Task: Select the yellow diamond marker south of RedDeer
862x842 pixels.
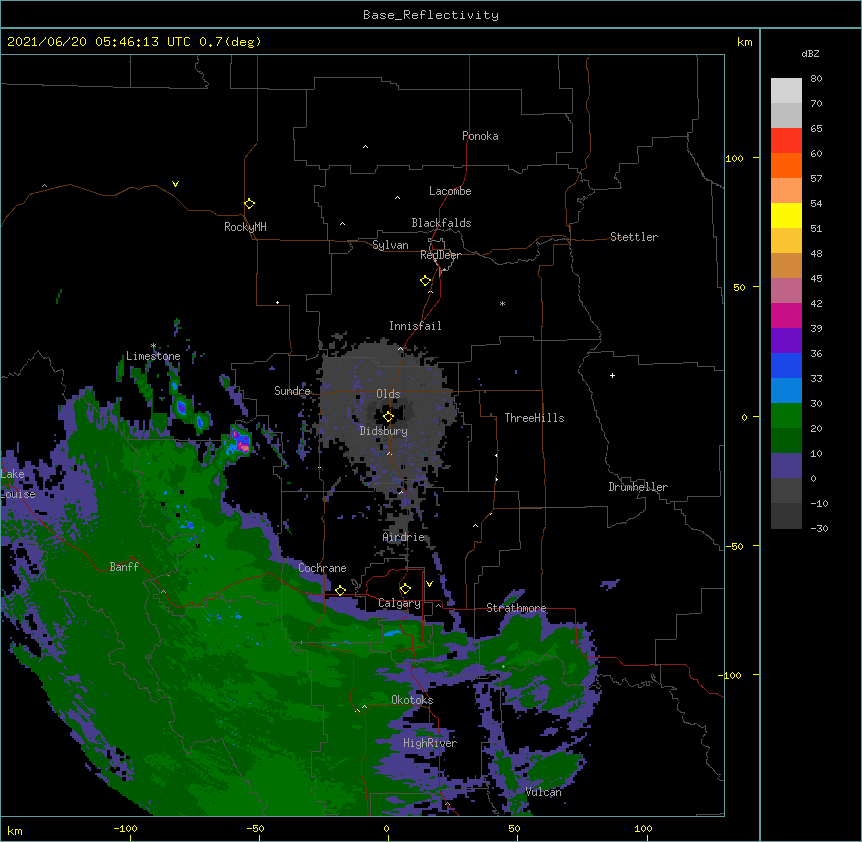Action: pos(425,281)
